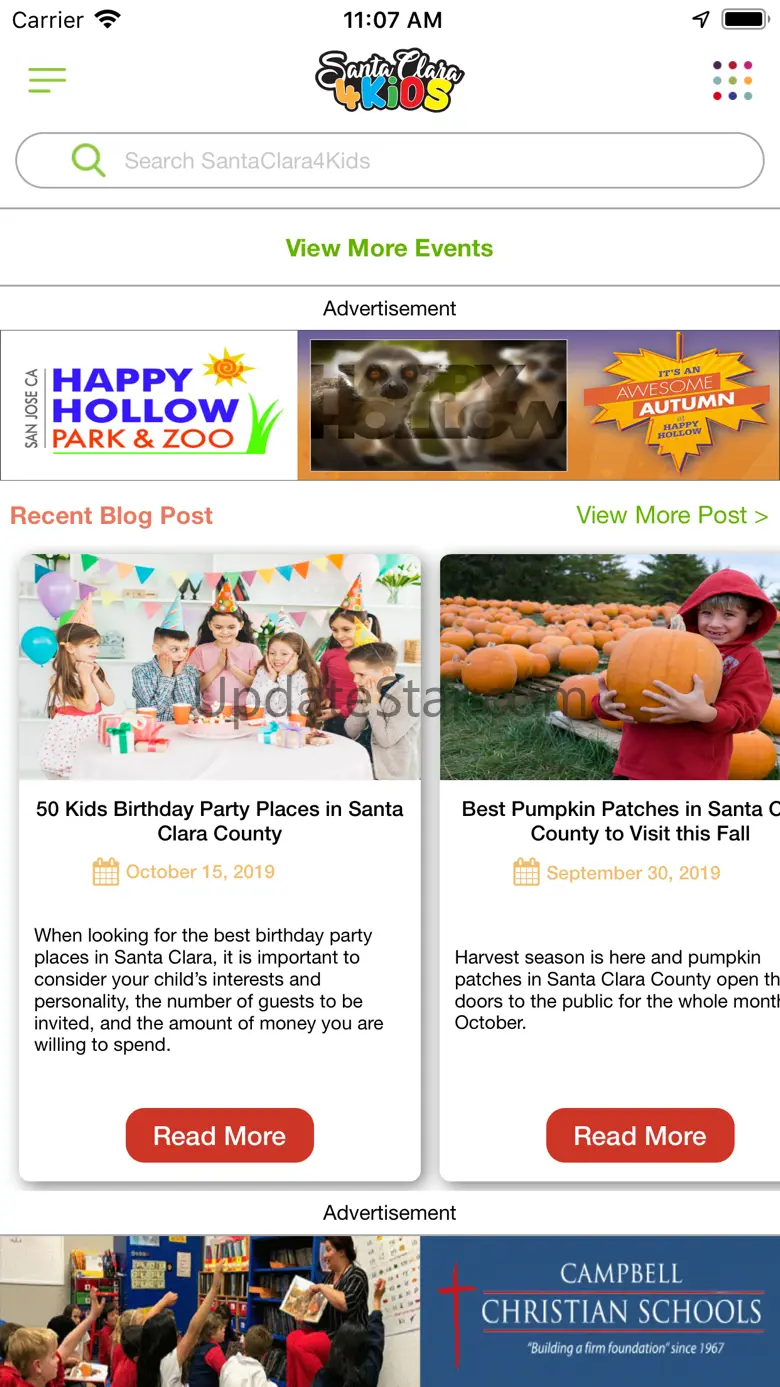Read More about pumpkin patches

640,1136
